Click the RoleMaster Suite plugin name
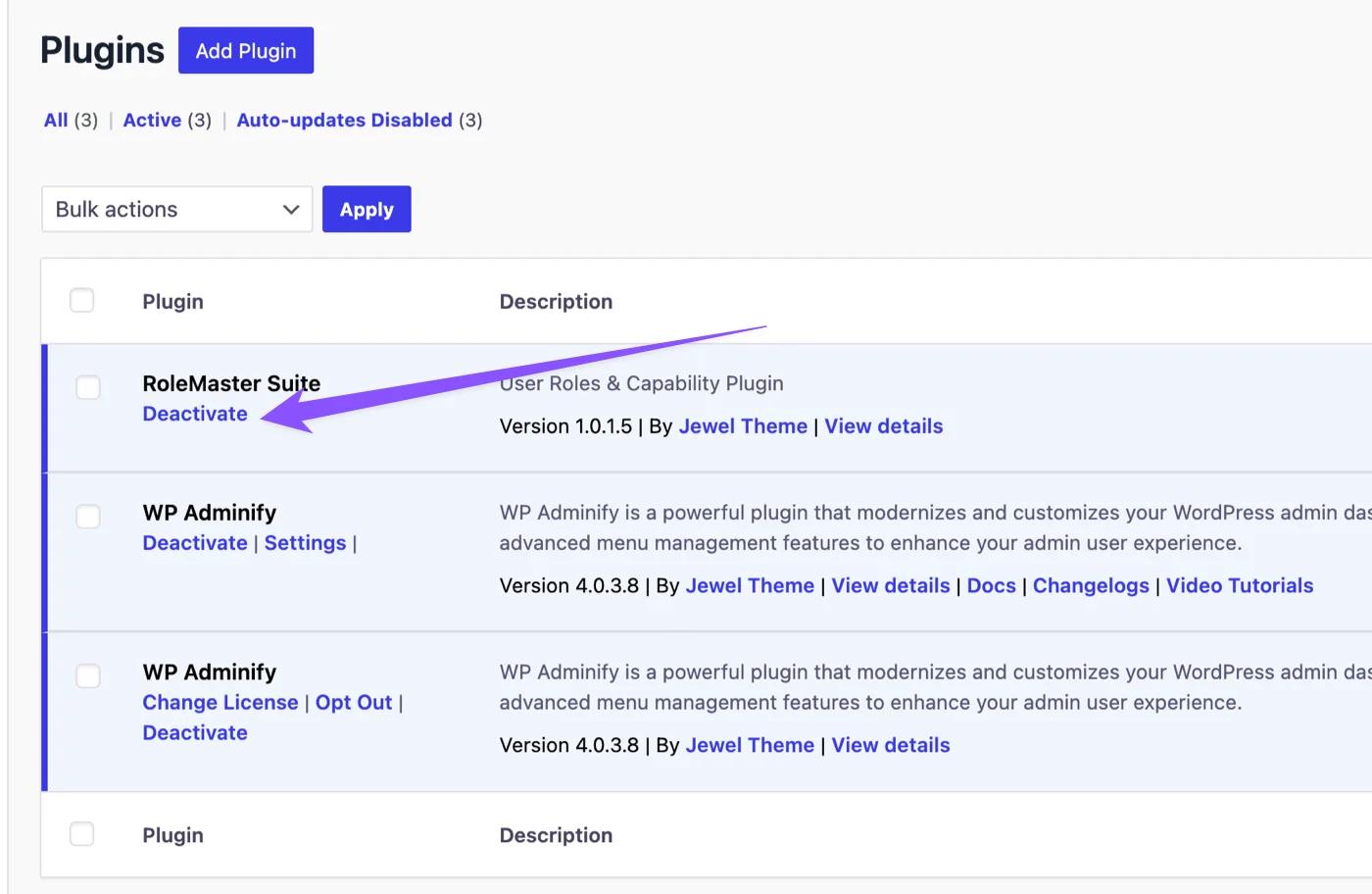Screen dimensions: 1372x894 (x=231, y=383)
